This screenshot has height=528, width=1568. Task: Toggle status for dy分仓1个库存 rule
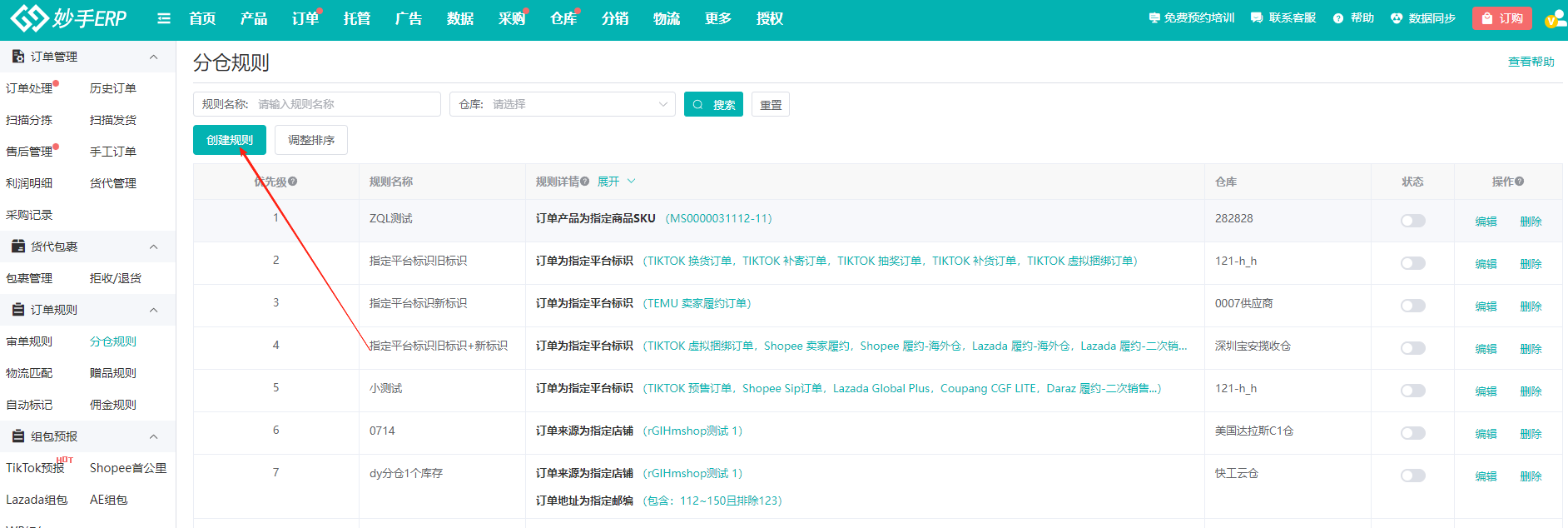coord(1413,476)
